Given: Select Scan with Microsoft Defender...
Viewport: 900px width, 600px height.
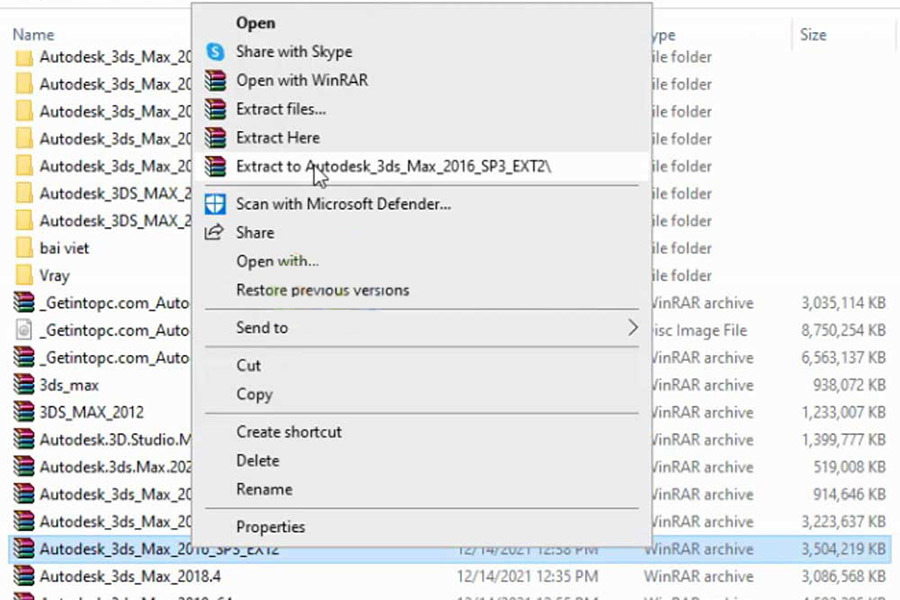Looking at the screenshot, I should pyautogui.click(x=343, y=204).
